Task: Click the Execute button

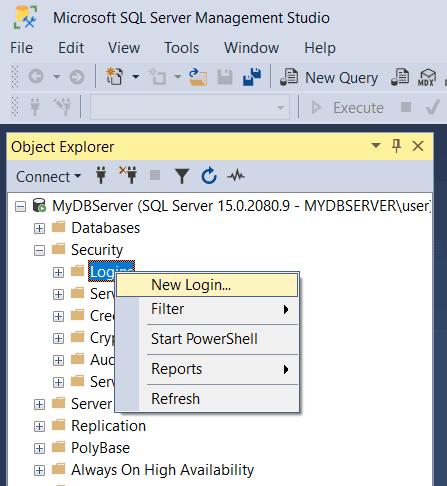Action: 347,108
